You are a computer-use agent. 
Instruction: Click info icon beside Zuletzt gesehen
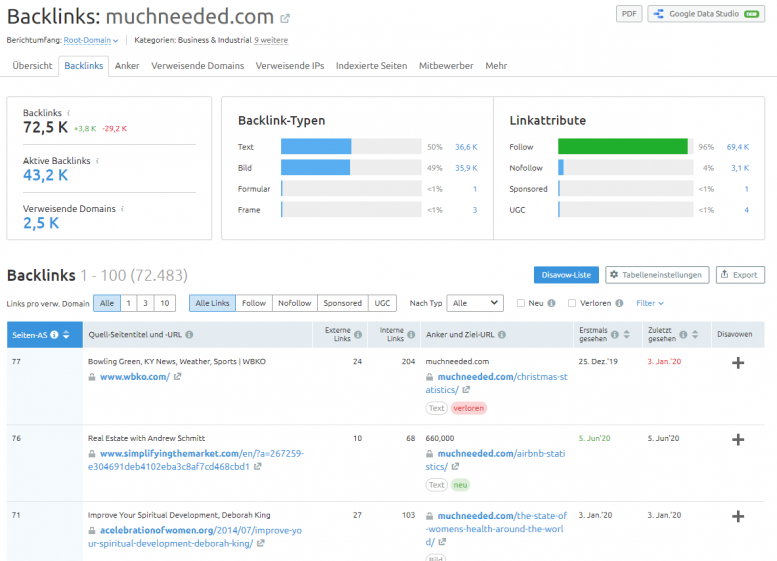tap(683, 335)
